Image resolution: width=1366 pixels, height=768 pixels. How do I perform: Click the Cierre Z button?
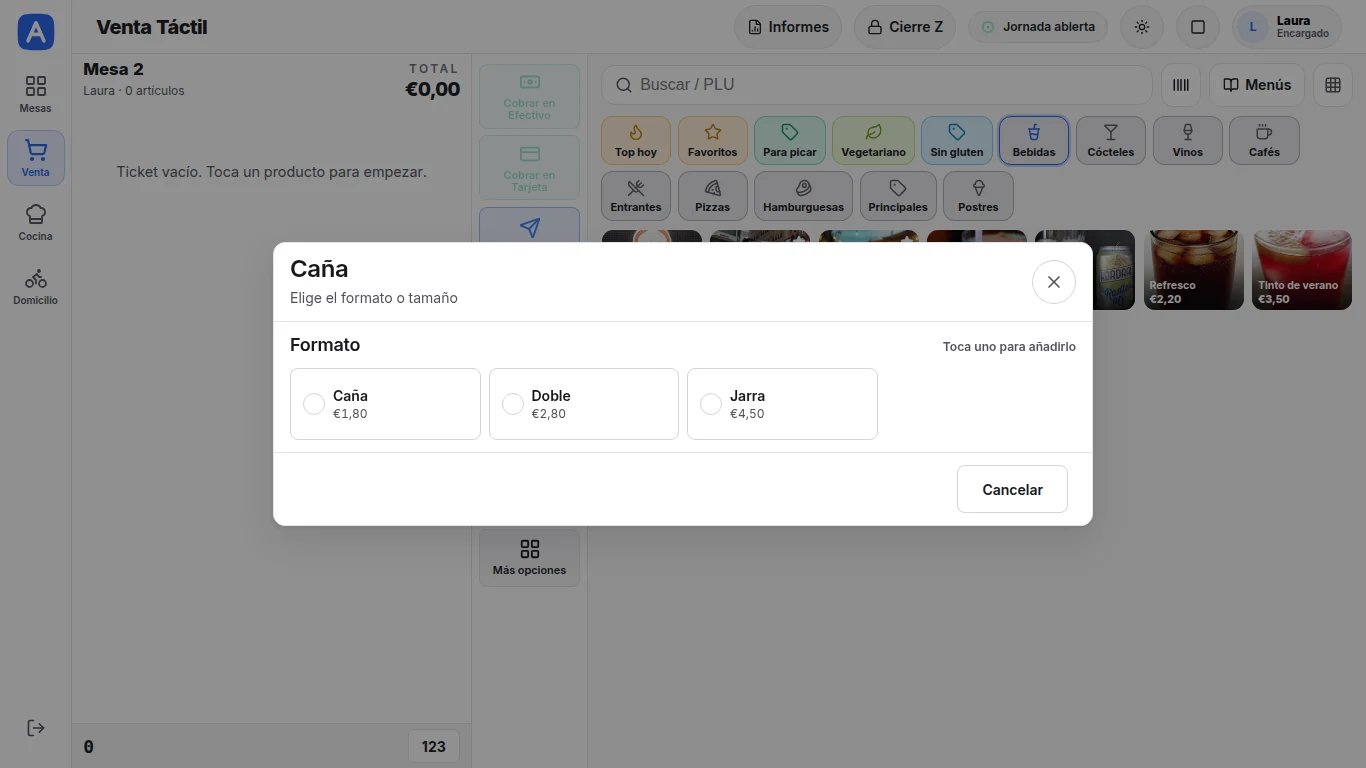coord(905,27)
